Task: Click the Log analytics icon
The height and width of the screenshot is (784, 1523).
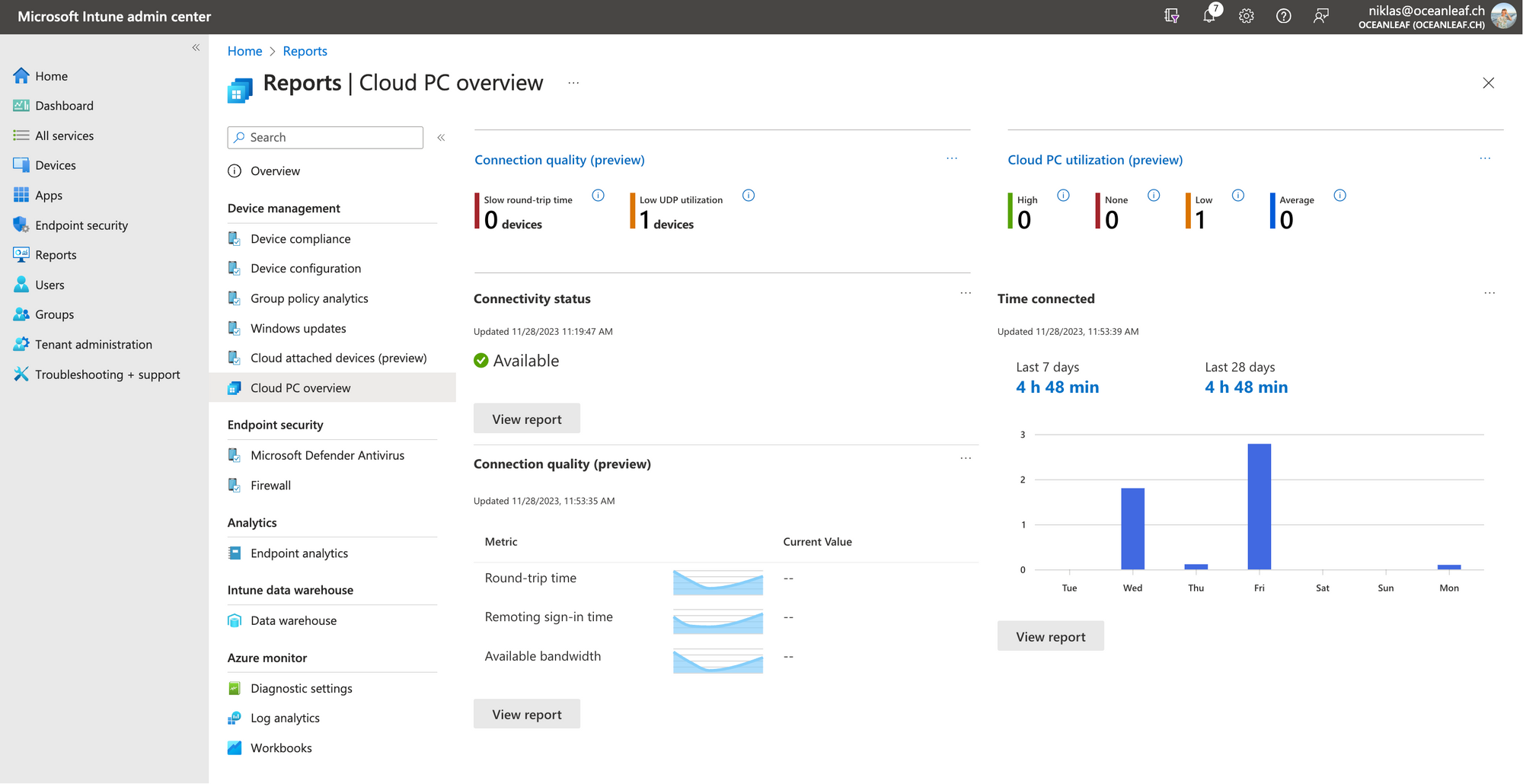Action: (235, 719)
